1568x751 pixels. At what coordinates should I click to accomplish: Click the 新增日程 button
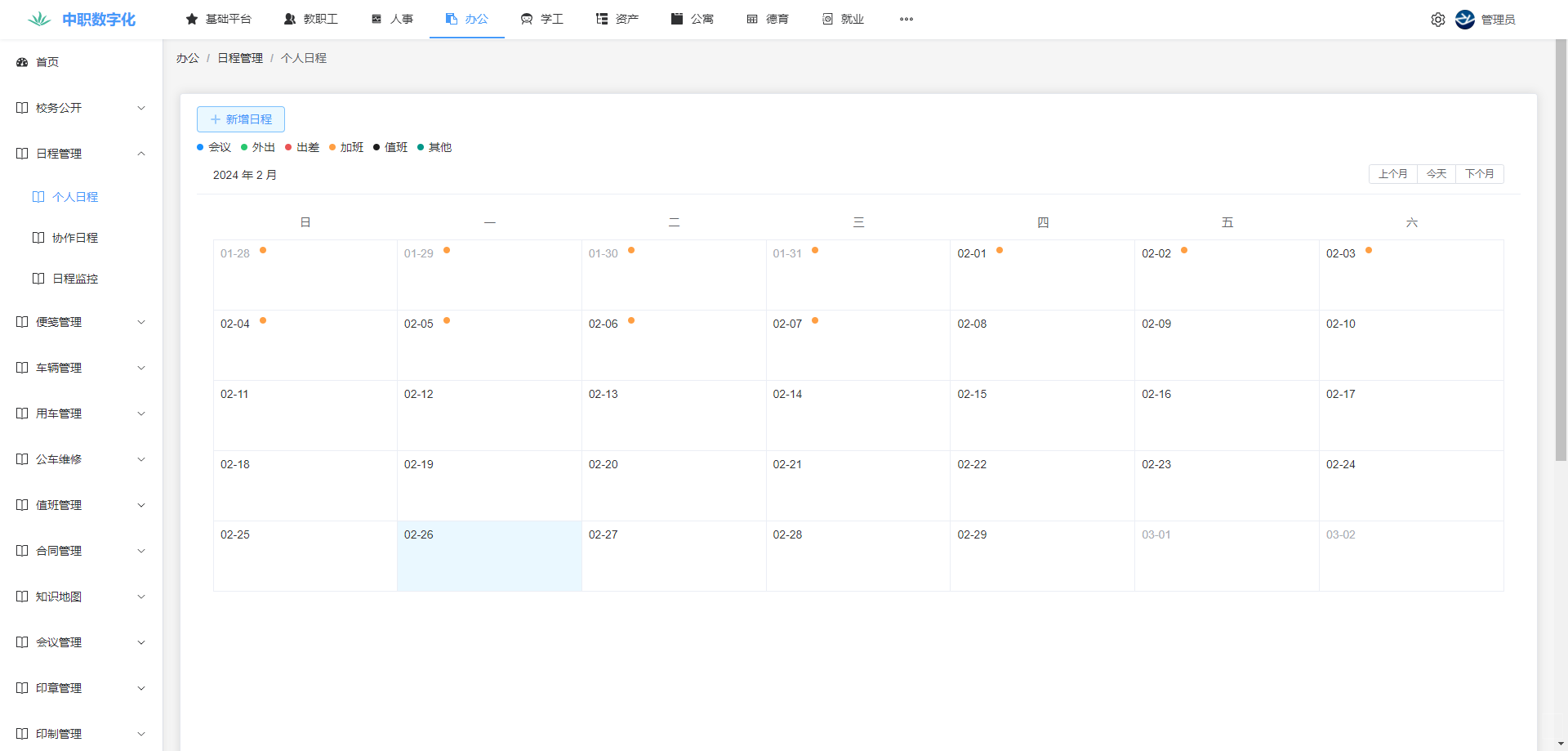pos(241,119)
